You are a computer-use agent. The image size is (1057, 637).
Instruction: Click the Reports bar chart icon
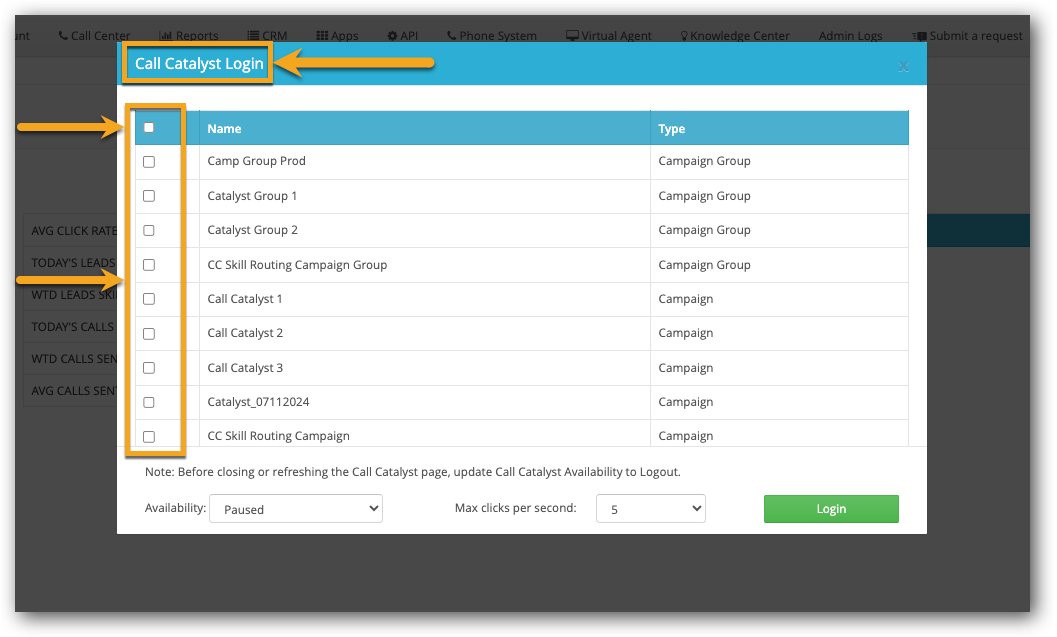[165, 36]
